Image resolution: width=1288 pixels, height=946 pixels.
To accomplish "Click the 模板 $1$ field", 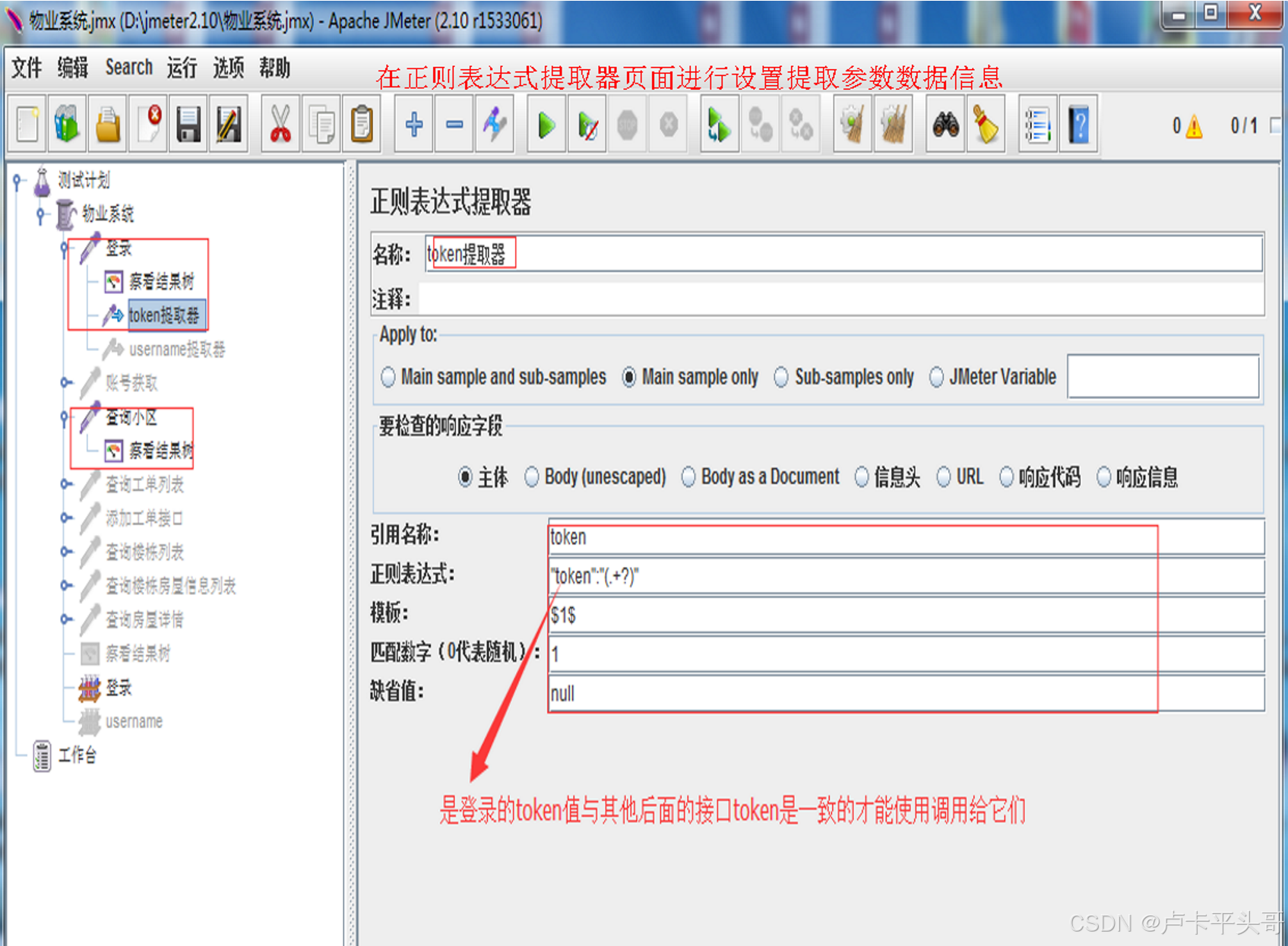I will (x=906, y=615).
